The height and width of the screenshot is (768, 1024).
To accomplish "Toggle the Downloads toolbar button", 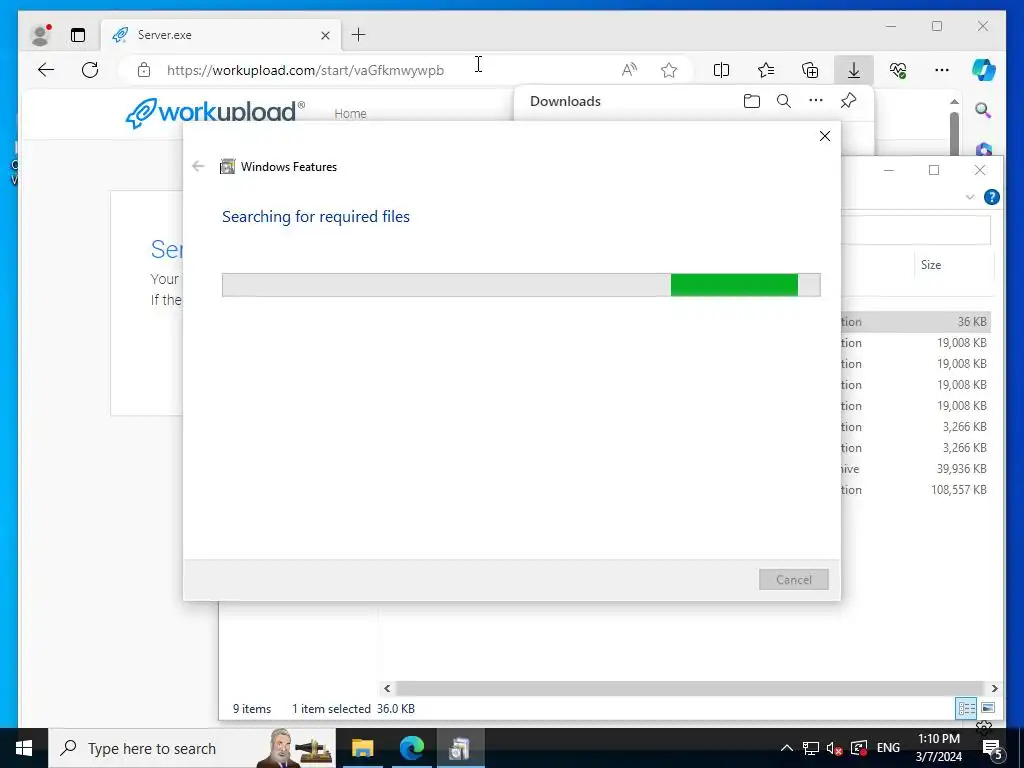I will coord(854,70).
